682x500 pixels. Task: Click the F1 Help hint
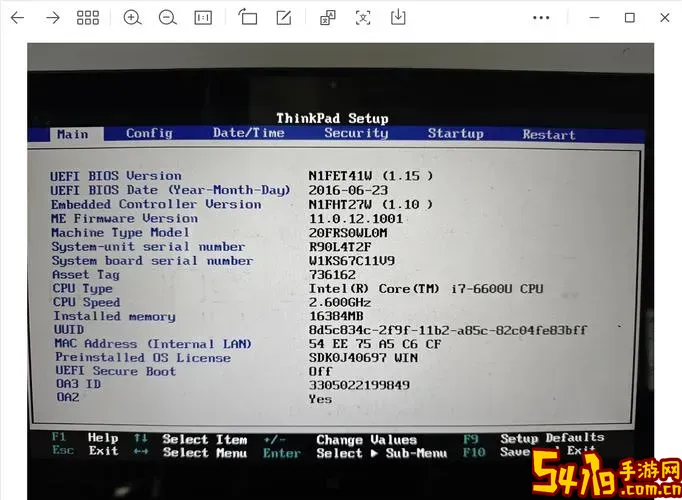click(85, 437)
